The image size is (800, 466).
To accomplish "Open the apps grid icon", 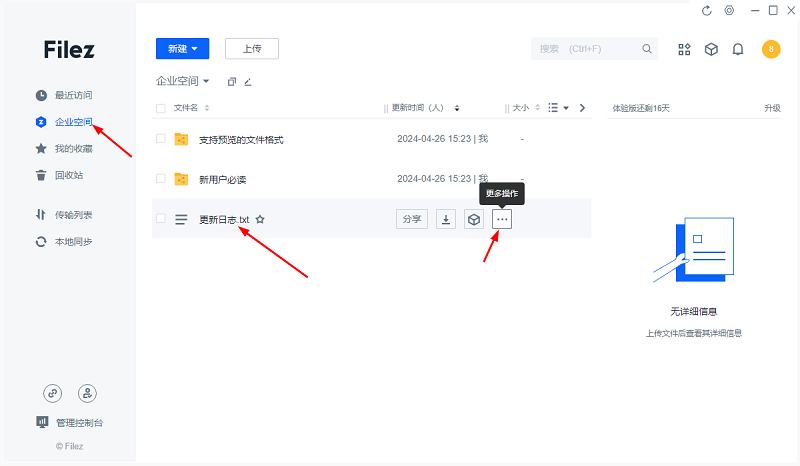I will 684,49.
